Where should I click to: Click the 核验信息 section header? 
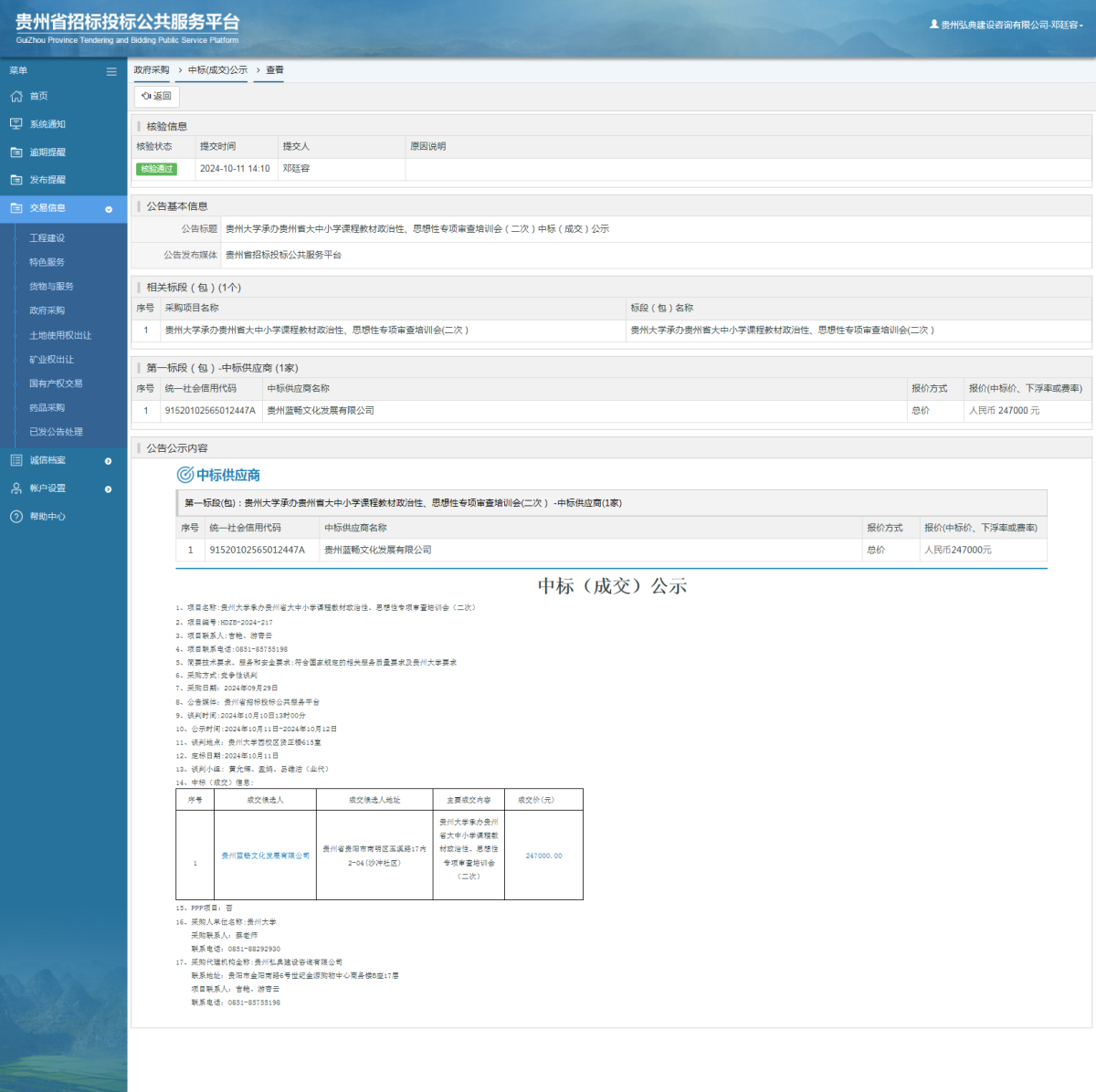click(x=167, y=127)
